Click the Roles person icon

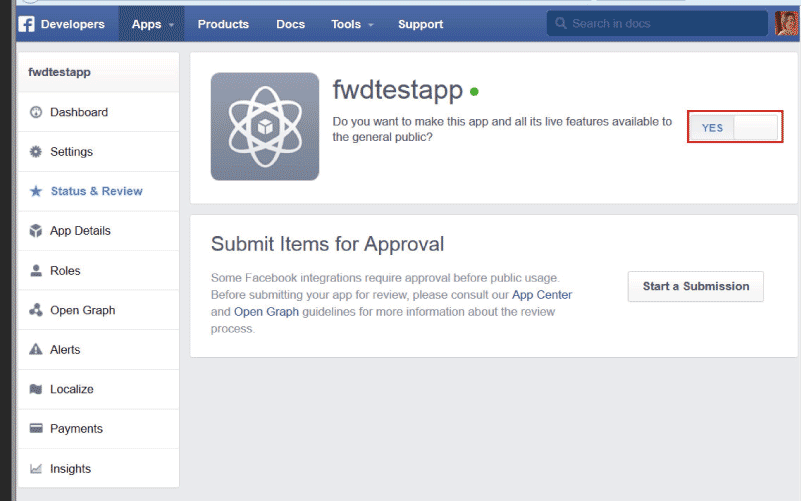[36, 271]
